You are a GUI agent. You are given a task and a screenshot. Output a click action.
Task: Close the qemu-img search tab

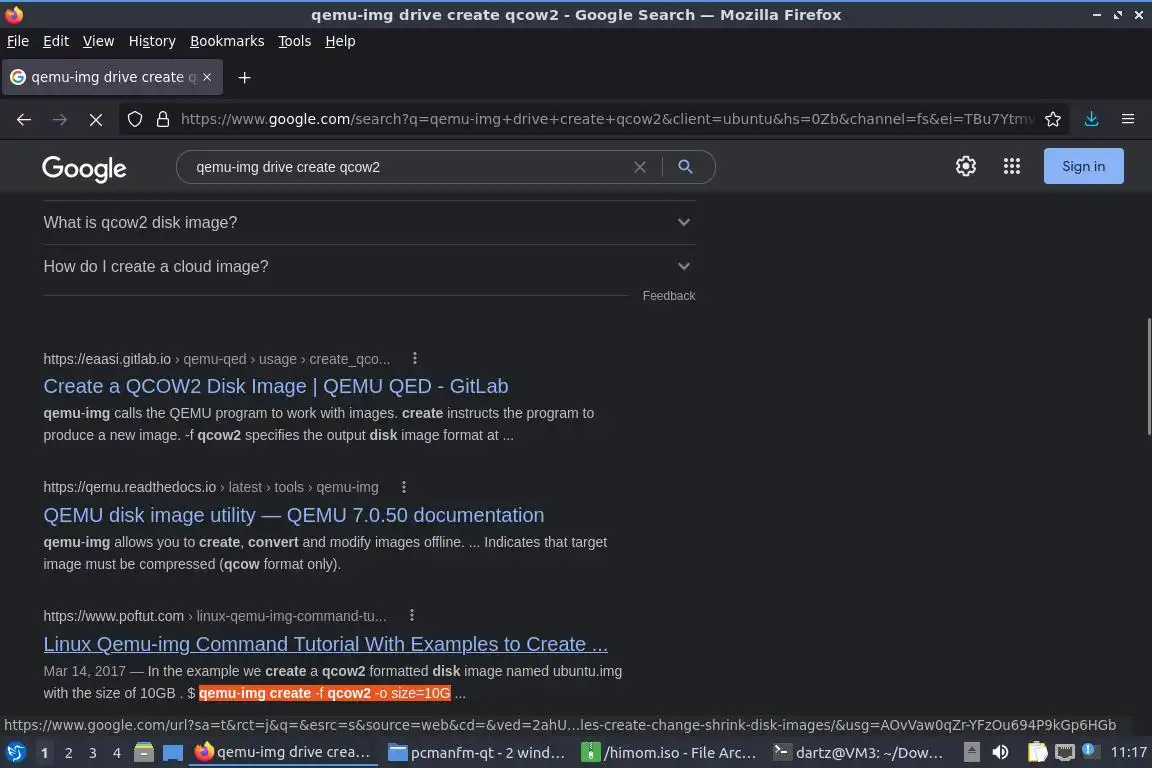207,77
